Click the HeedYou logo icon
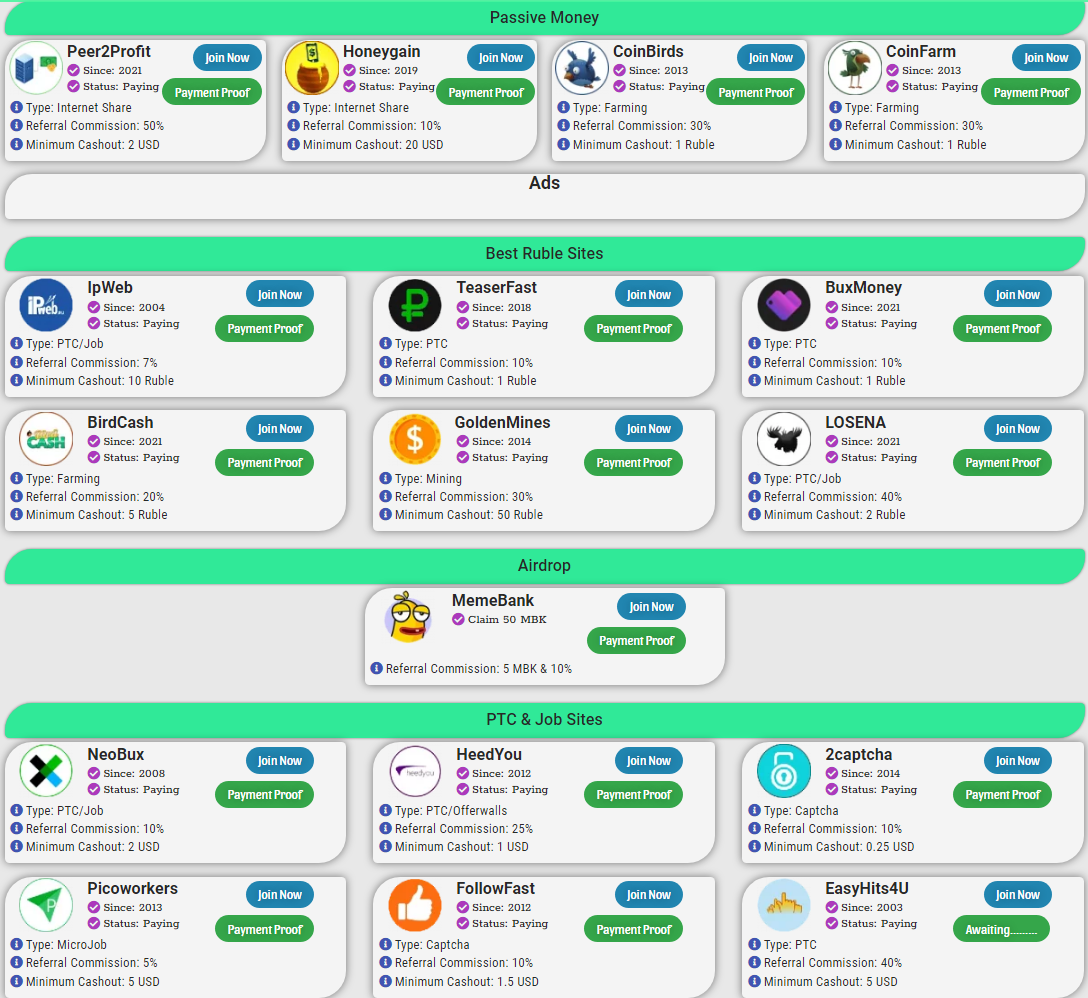 (x=415, y=771)
